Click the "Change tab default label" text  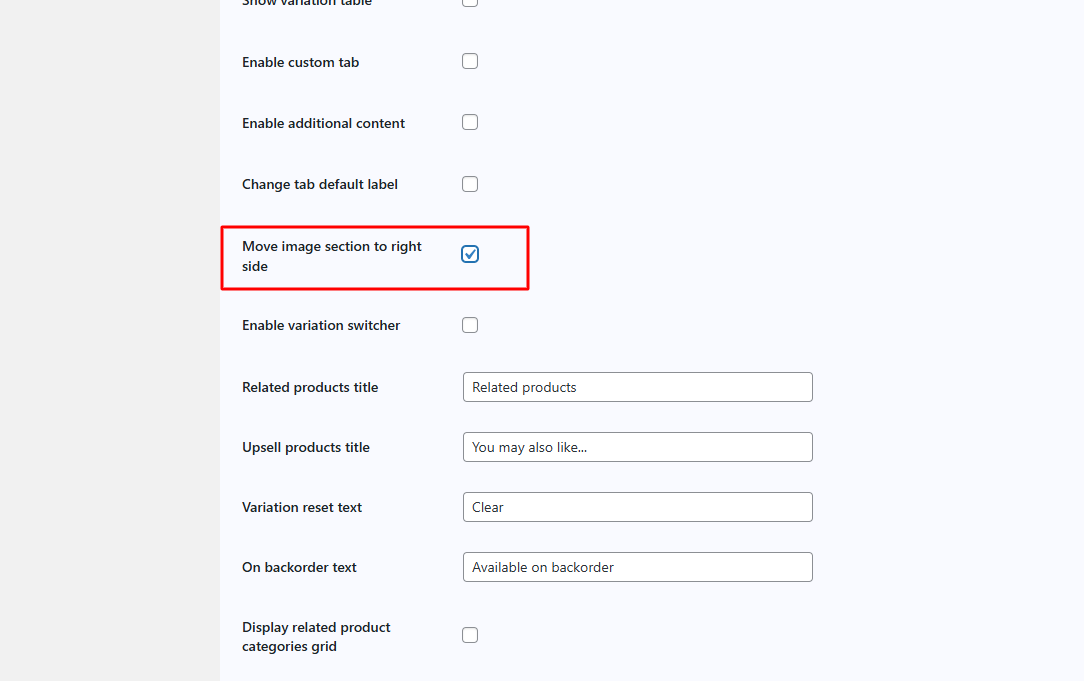319,184
